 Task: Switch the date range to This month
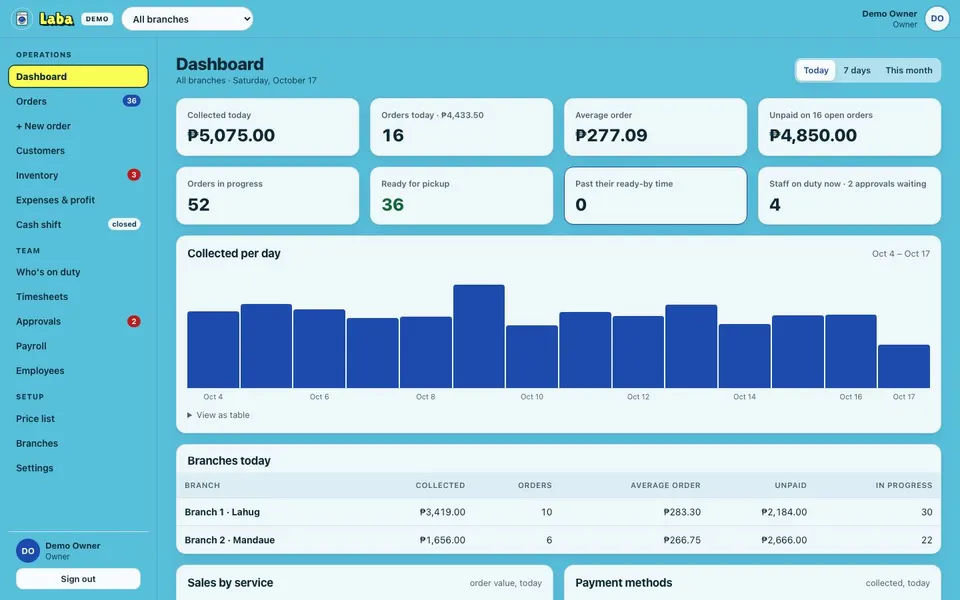[909, 70]
